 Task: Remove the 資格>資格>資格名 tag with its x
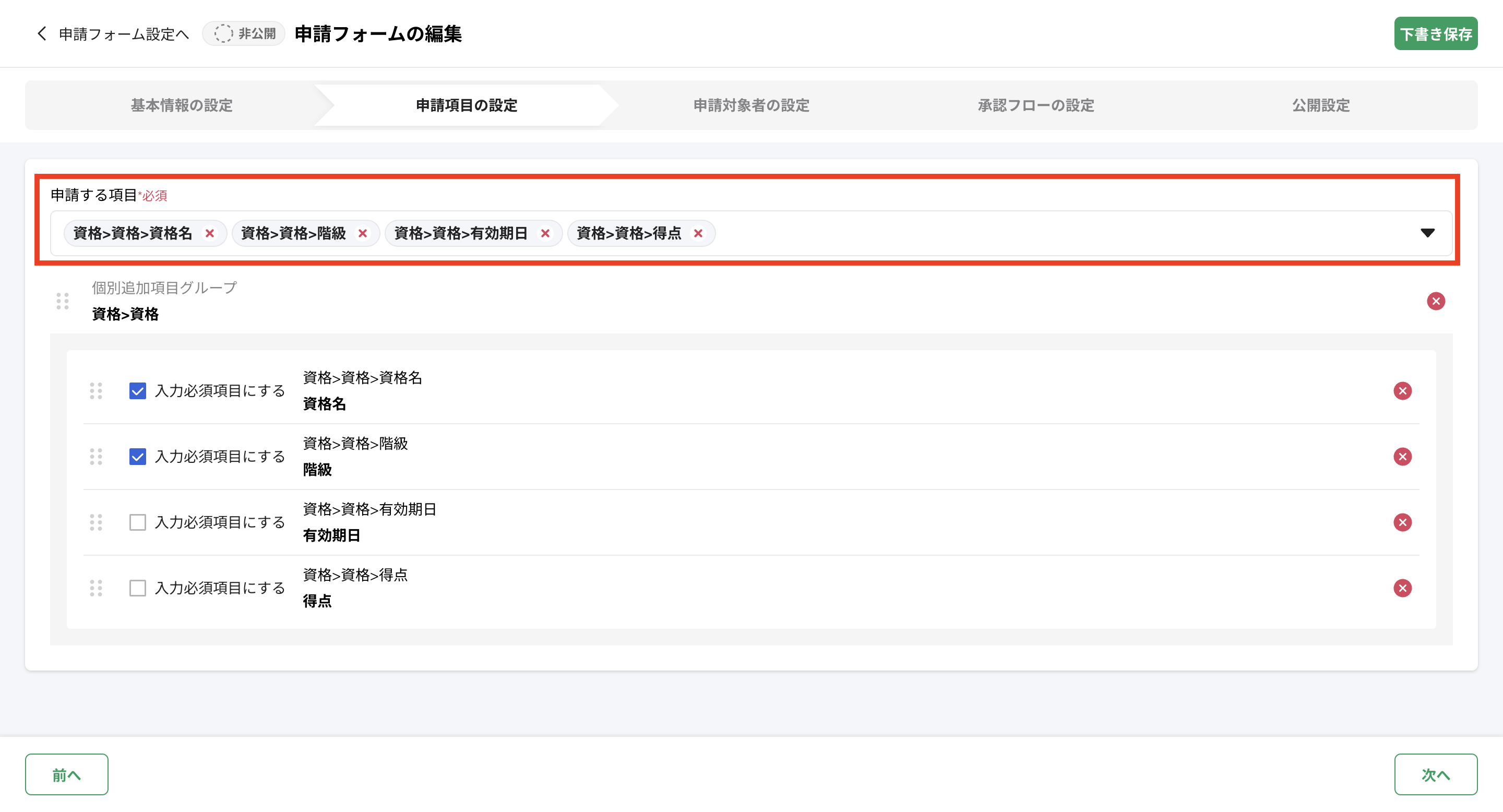209,233
